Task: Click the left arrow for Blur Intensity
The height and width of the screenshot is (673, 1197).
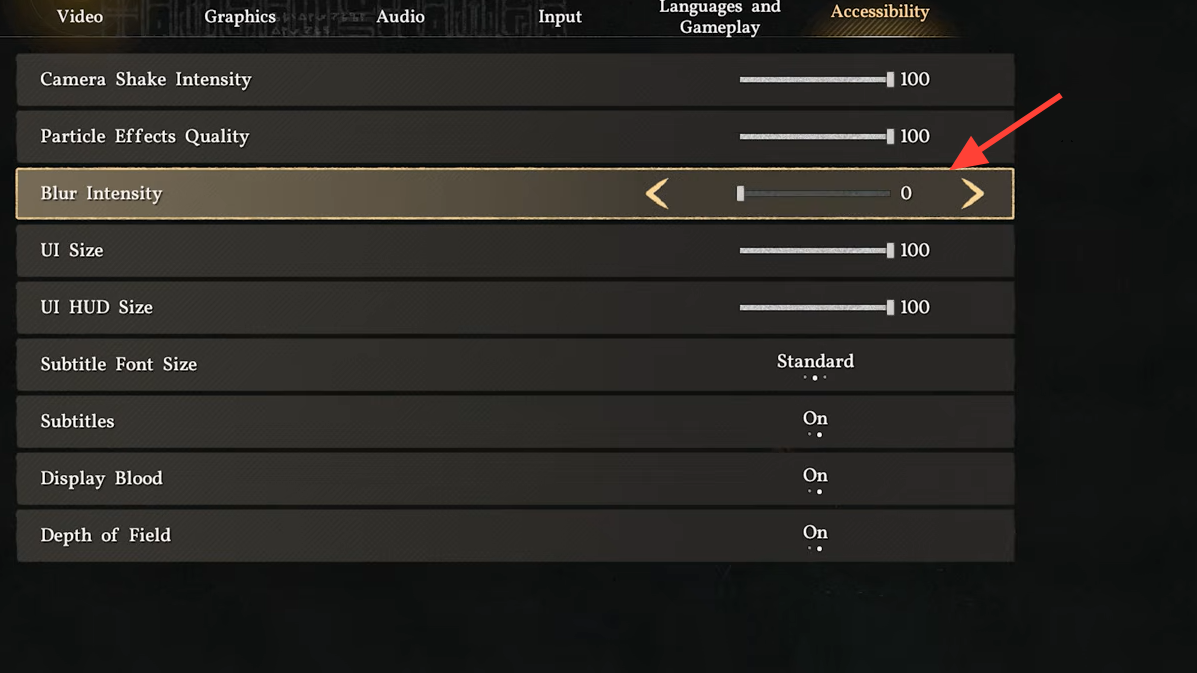Action: click(x=657, y=193)
